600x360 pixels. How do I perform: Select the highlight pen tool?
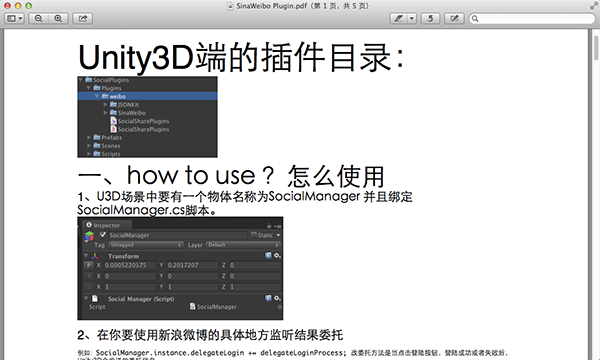click(x=398, y=18)
